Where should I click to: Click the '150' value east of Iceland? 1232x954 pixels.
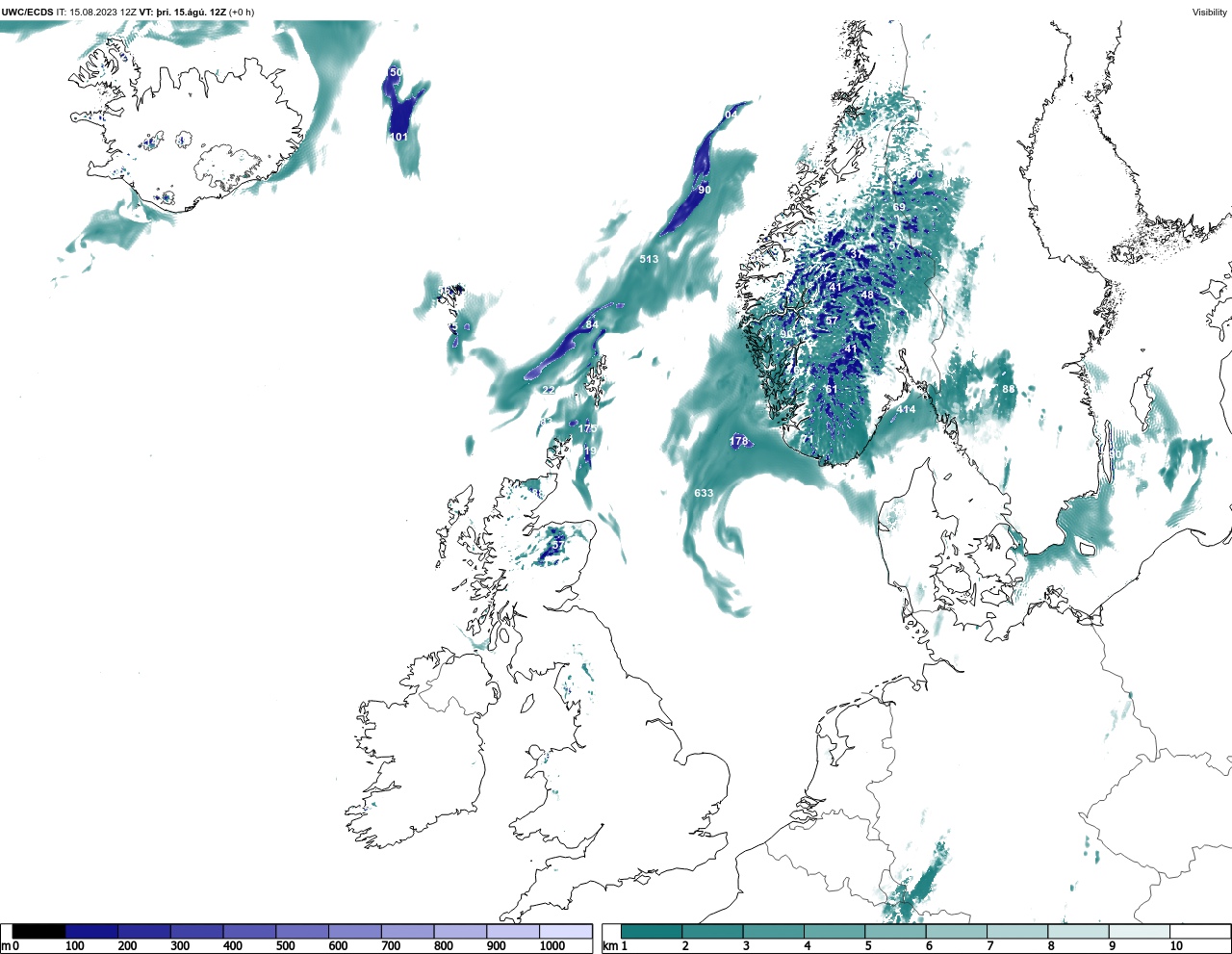coord(394,73)
